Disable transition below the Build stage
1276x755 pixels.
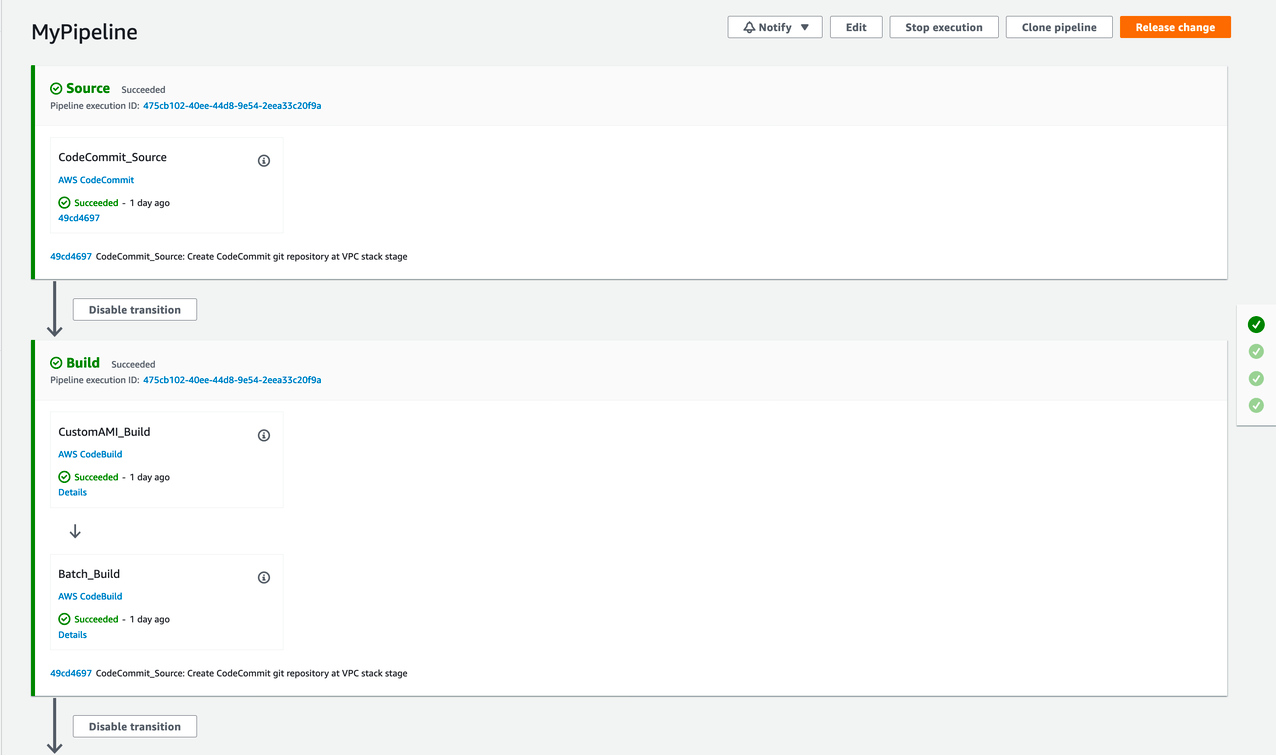tap(135, 727)
